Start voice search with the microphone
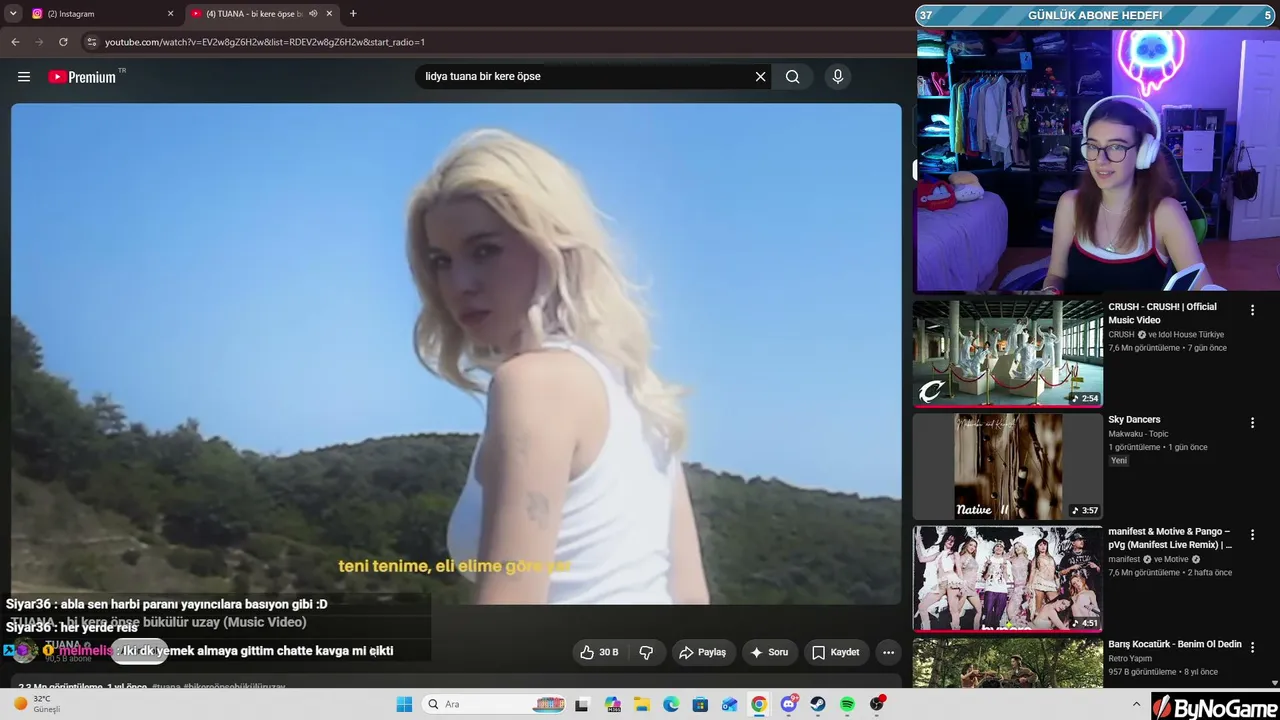Viewport: 1280px width, 720px height. pyautogui.click(x=838, y=77)
